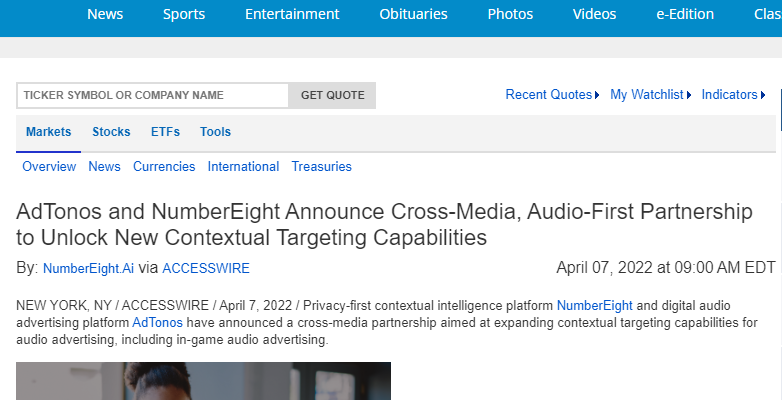Open the Treasuries sub-navigation link
The width and height of the screenshot is (782, 400).
coord(321,167)
